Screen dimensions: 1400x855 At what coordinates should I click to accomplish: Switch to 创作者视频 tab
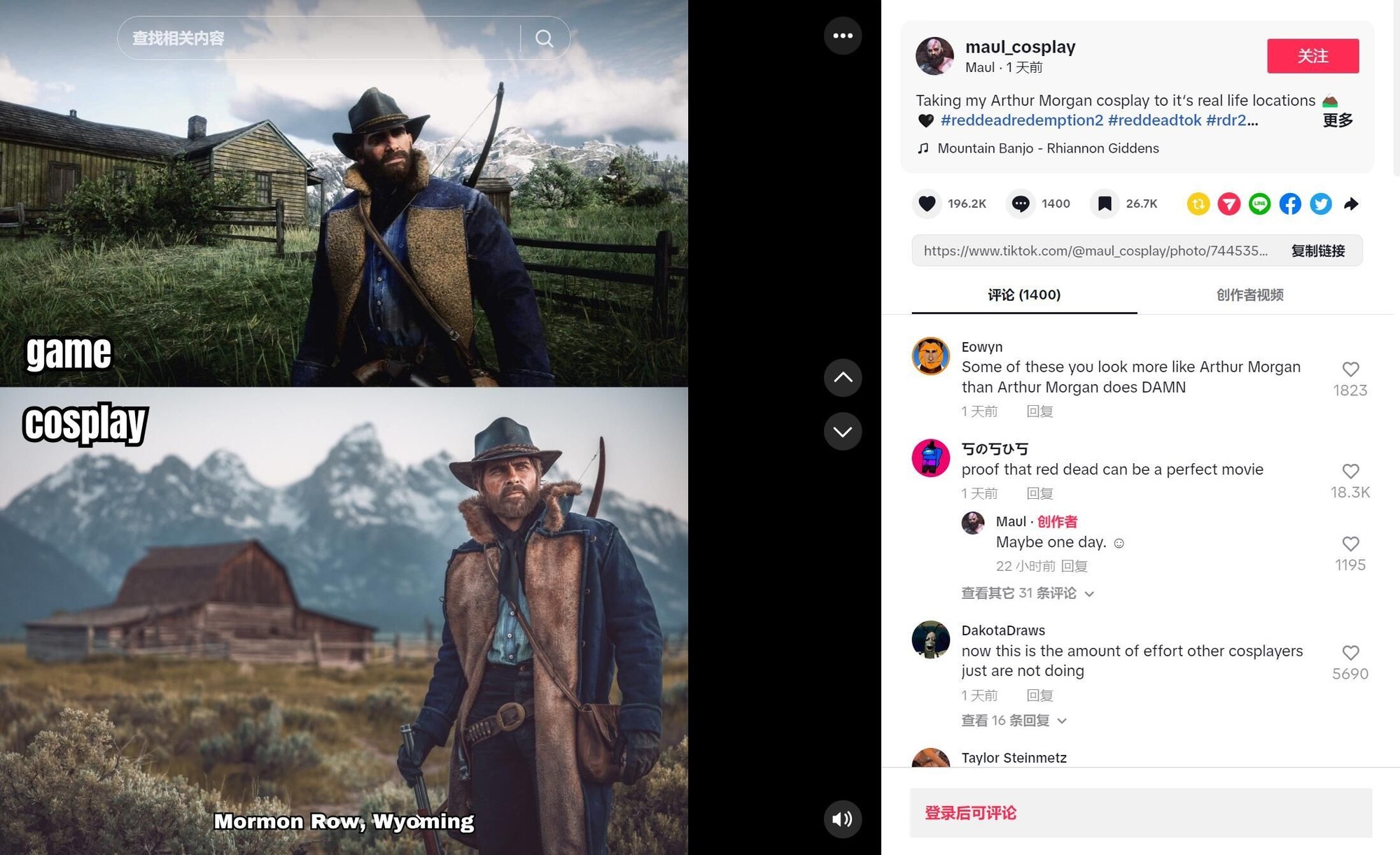point(1249,295)
